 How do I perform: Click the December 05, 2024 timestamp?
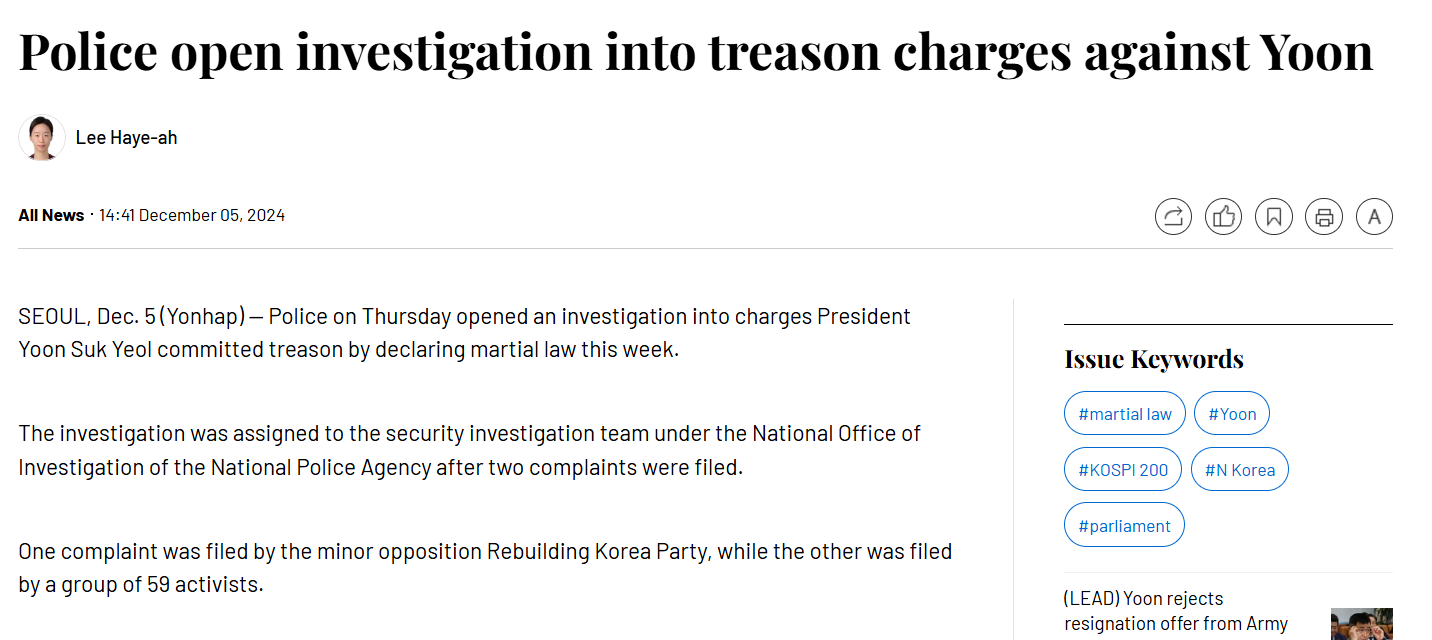pos(192,215)
